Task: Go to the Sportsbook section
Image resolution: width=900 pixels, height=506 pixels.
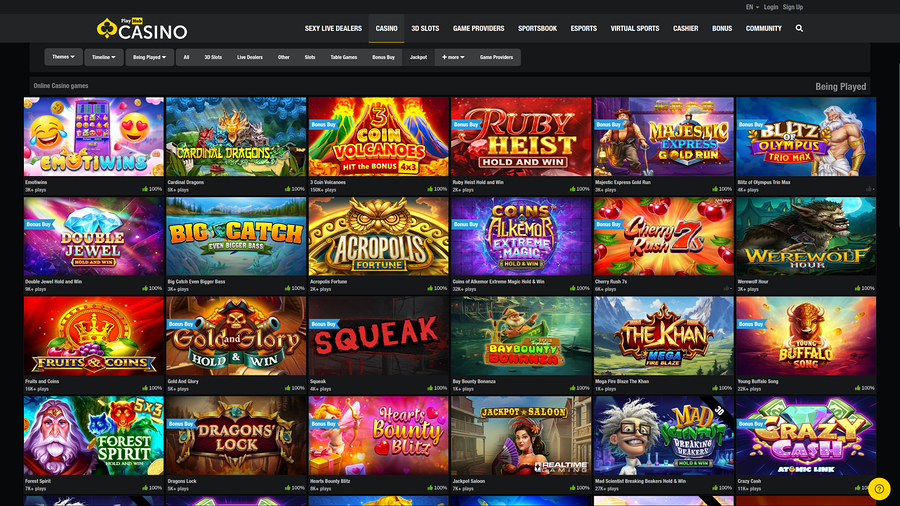Action: (537, 28)
